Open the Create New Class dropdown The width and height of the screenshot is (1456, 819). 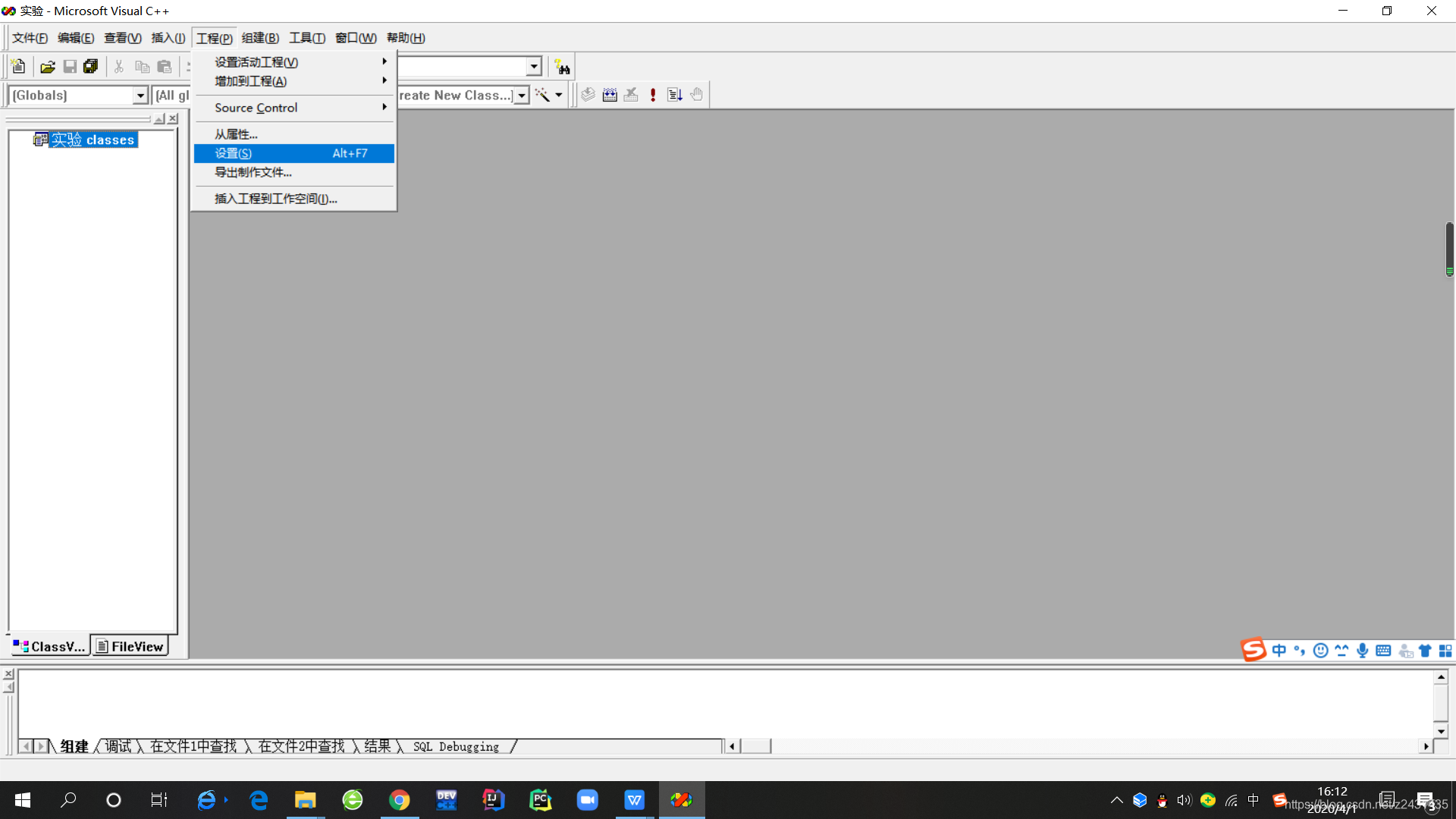[x=522, y=96]
